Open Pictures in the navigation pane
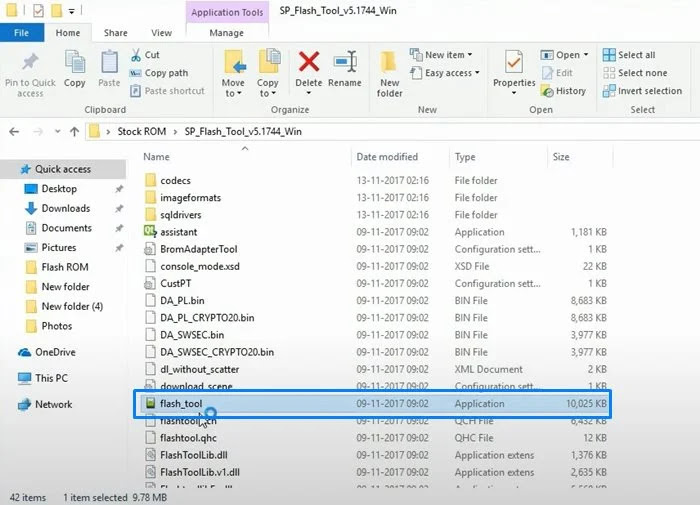Screen dimensions: 700x505 point(58,248)
